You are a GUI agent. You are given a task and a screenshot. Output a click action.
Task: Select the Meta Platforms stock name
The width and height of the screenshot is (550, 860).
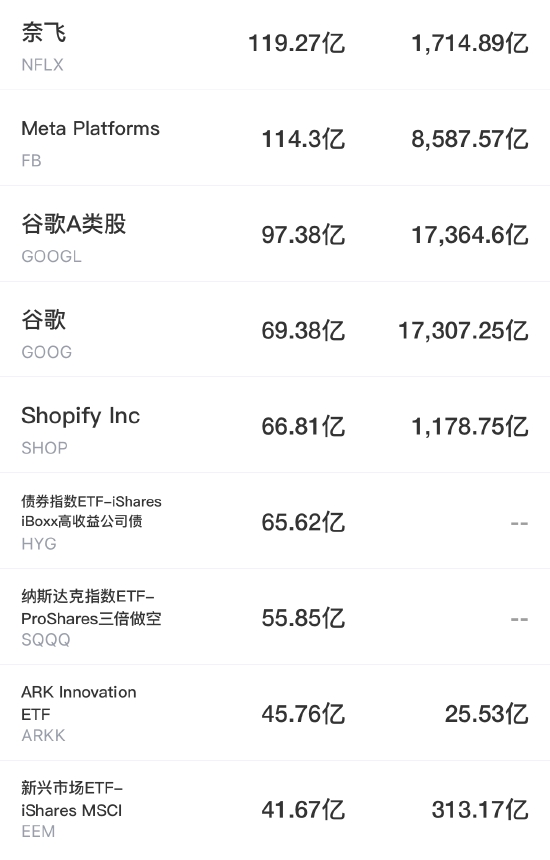pos(90,128)
